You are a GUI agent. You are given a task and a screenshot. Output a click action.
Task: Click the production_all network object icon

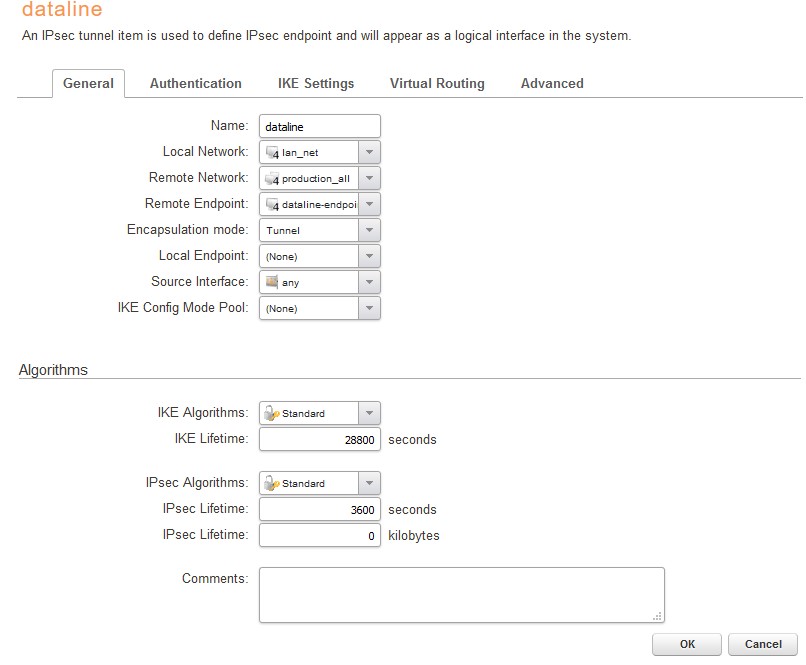[272, 179]
